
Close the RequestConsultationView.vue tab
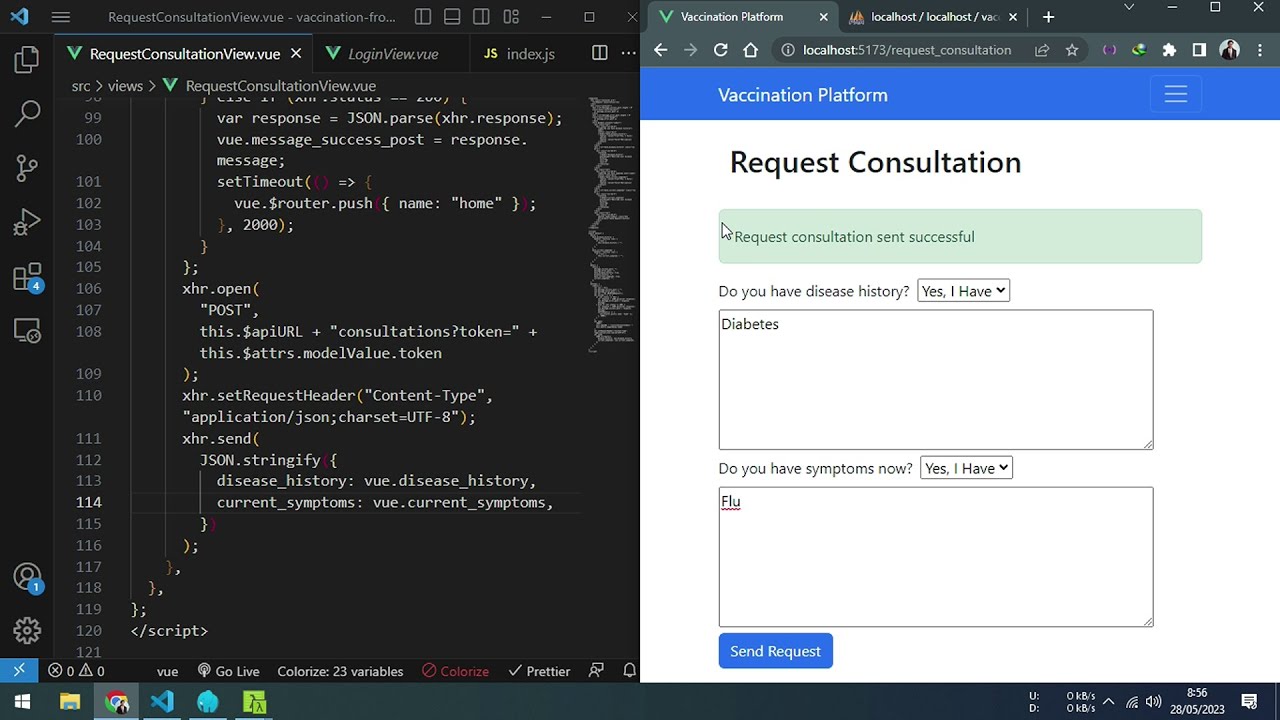295,54
